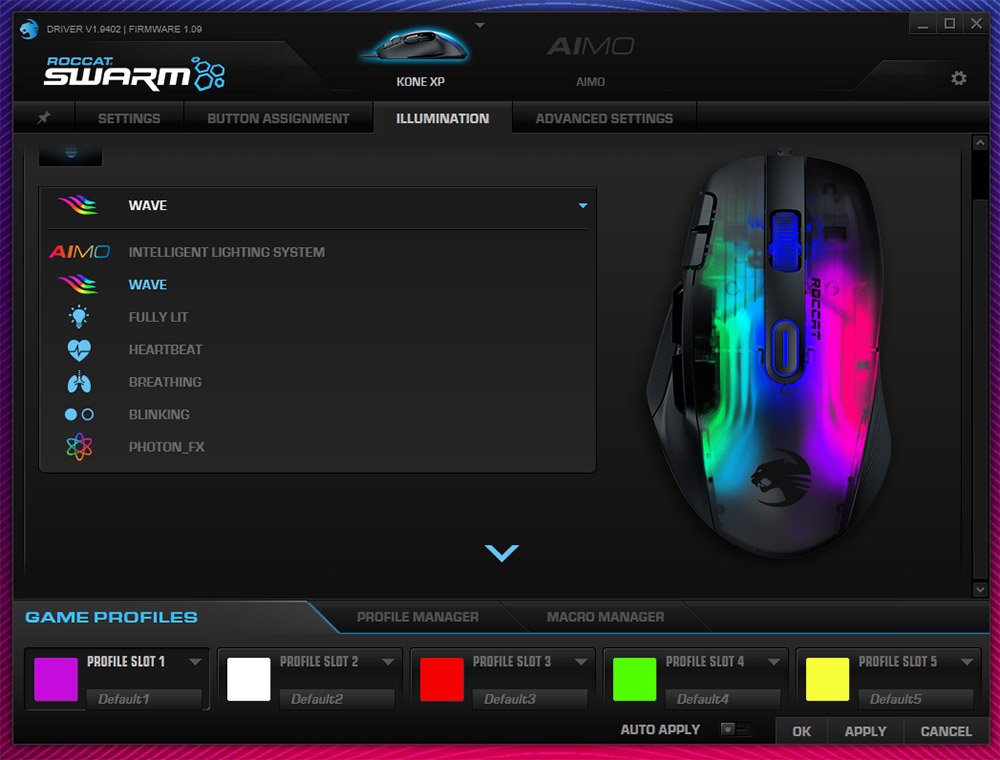Click the scrollbar up arrow
Screen dimensions: 1000x760
(x=980, y=143)
